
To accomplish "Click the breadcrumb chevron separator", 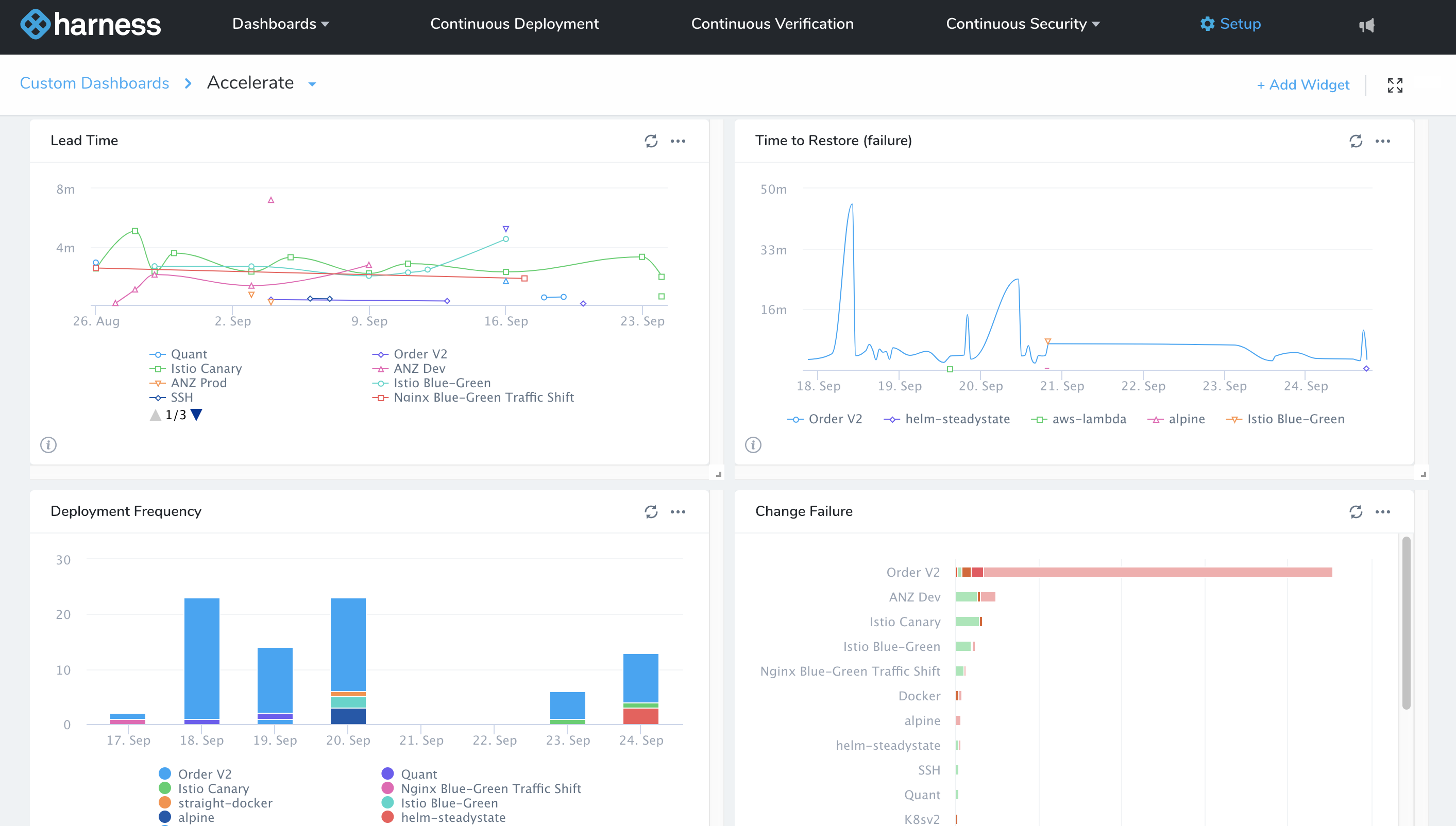I will pos(188,83).
